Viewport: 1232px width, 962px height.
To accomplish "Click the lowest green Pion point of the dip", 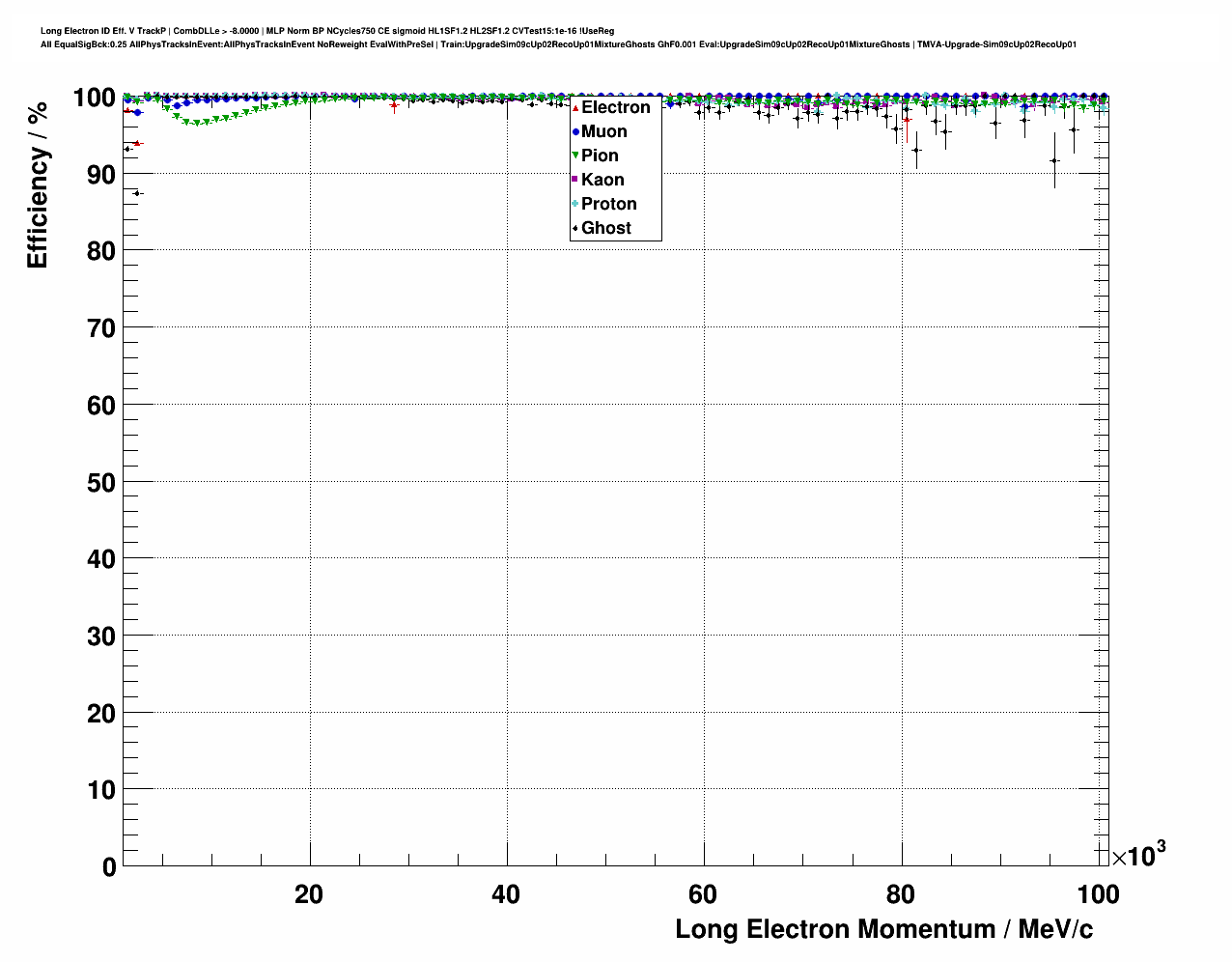I will pyautogui.click(x=197, y=124).
